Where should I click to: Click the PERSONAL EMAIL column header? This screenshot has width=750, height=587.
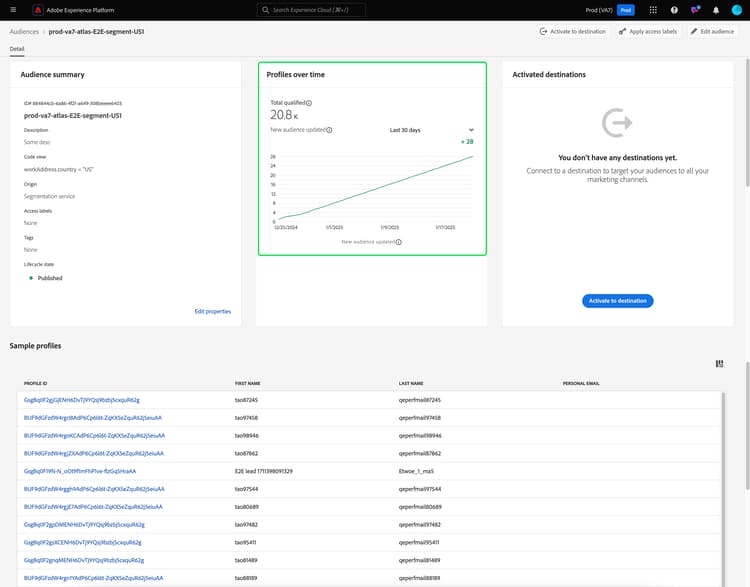pyautogui.click(x=581, y=383)
